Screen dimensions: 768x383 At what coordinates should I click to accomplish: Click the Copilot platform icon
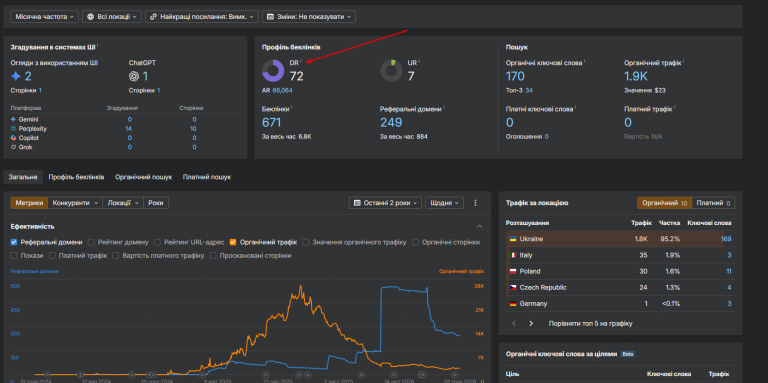point(13,138)
